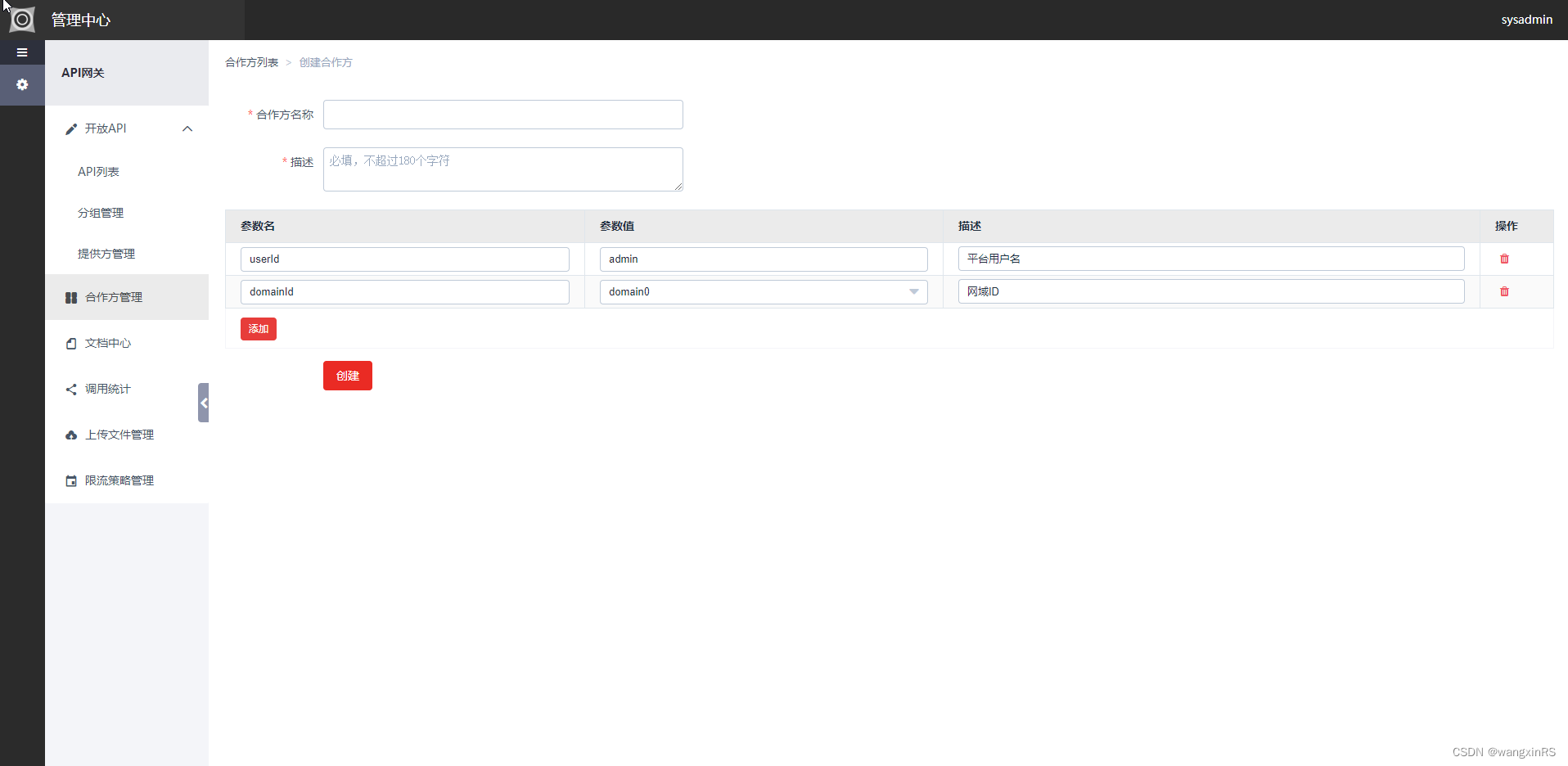Click the 创建合作方 breadcrumb
Image resolution: width=1568 pixels, height=766 pixels.
coord(326,62)
